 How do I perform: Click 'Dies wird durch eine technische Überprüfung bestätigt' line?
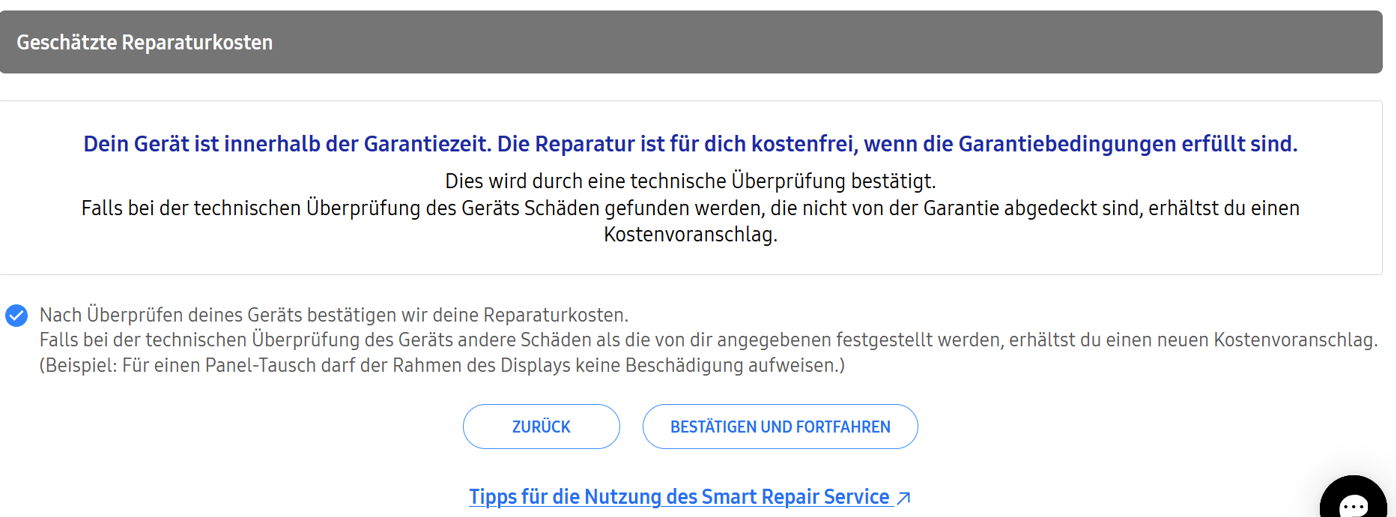pos(690,182)
